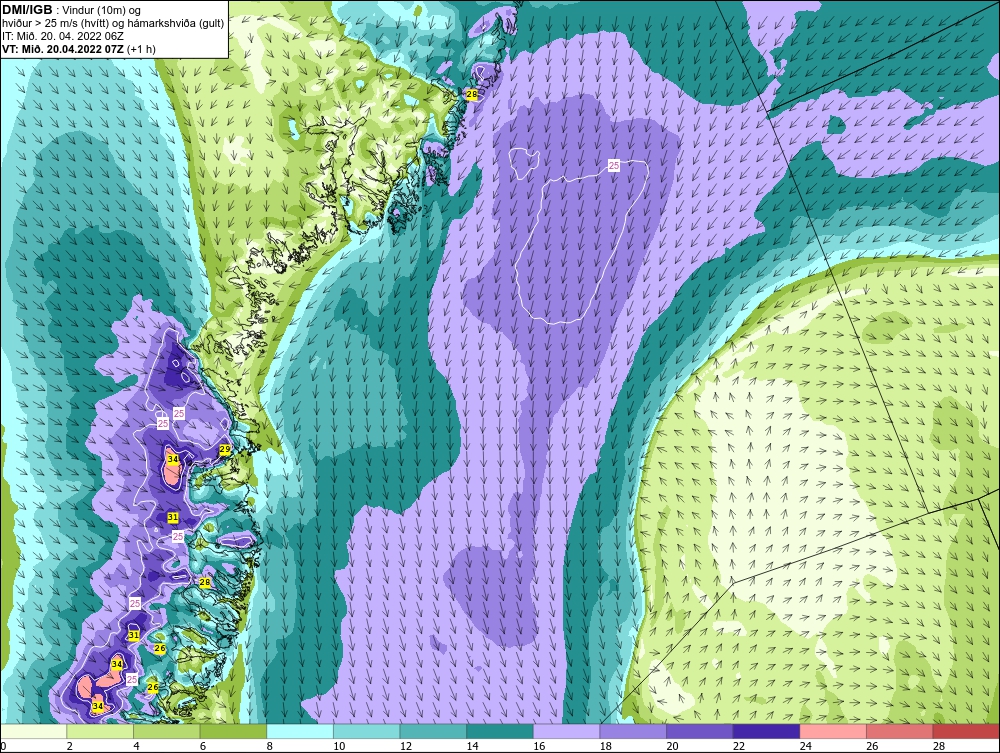
Task: Pick the red legend swatch above 28 m/s
Action: click(966, 731)
